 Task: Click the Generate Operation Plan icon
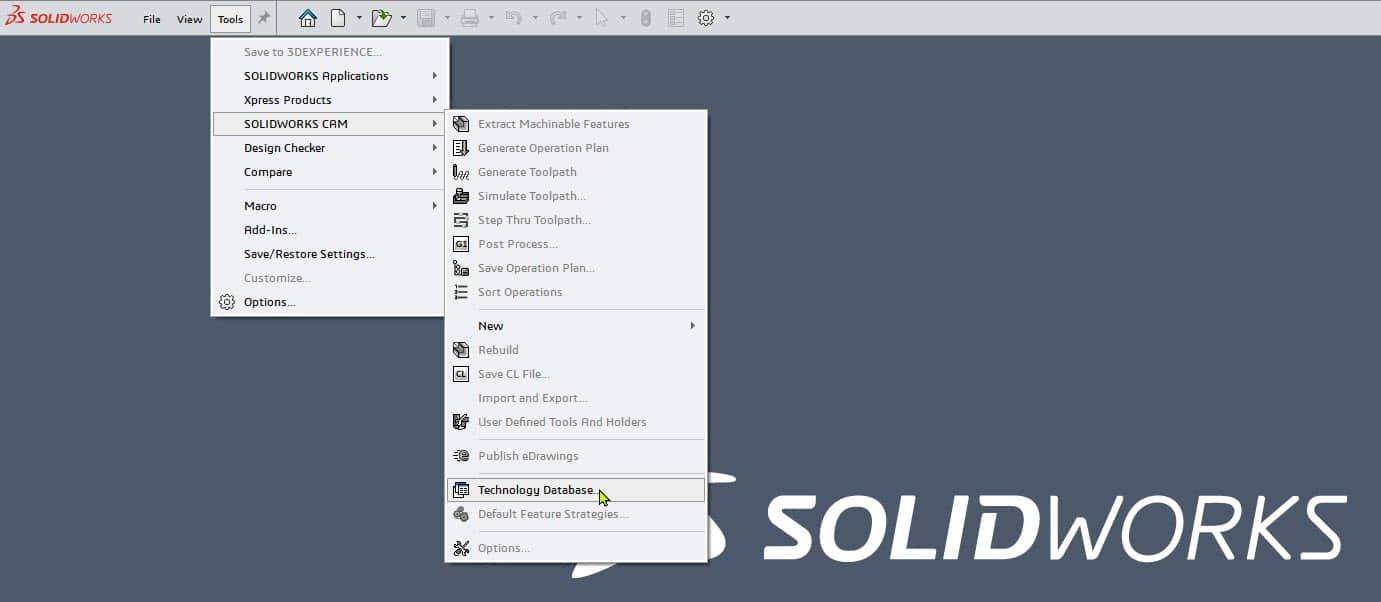pos(461,148)
